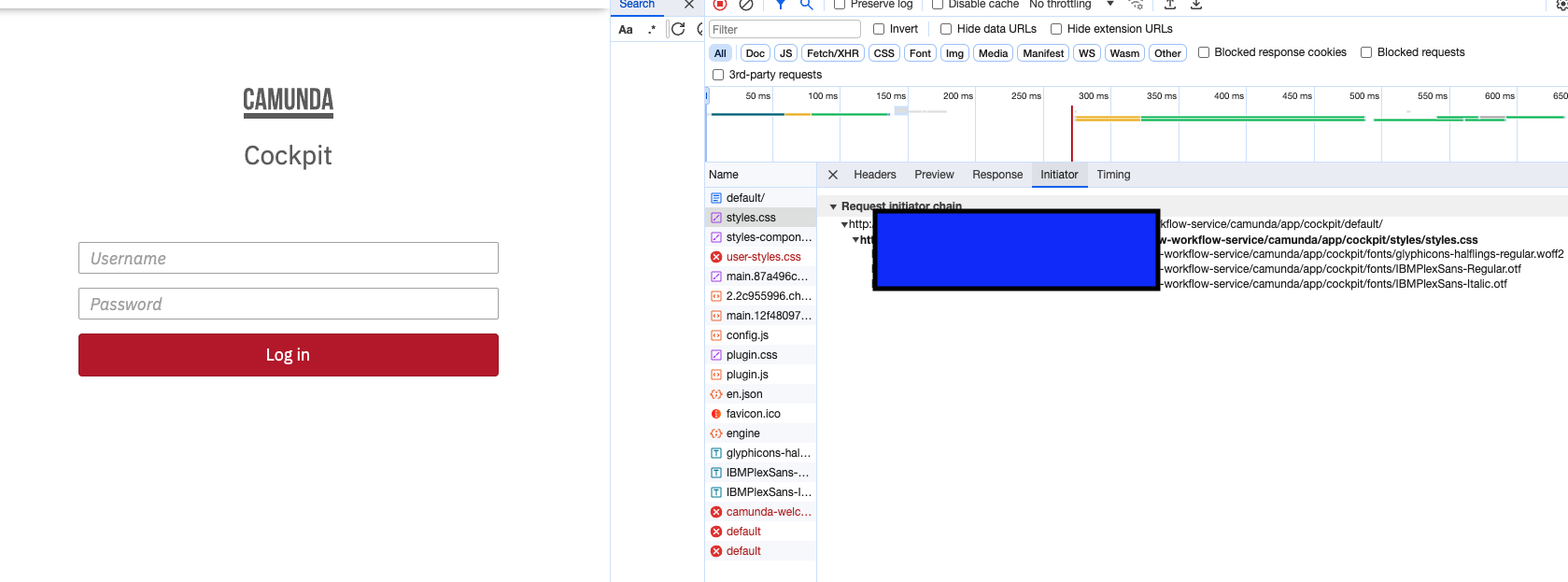Select the Search drawer tab
The width and height of the screenshot is (1568, 582).
point(637,5)
